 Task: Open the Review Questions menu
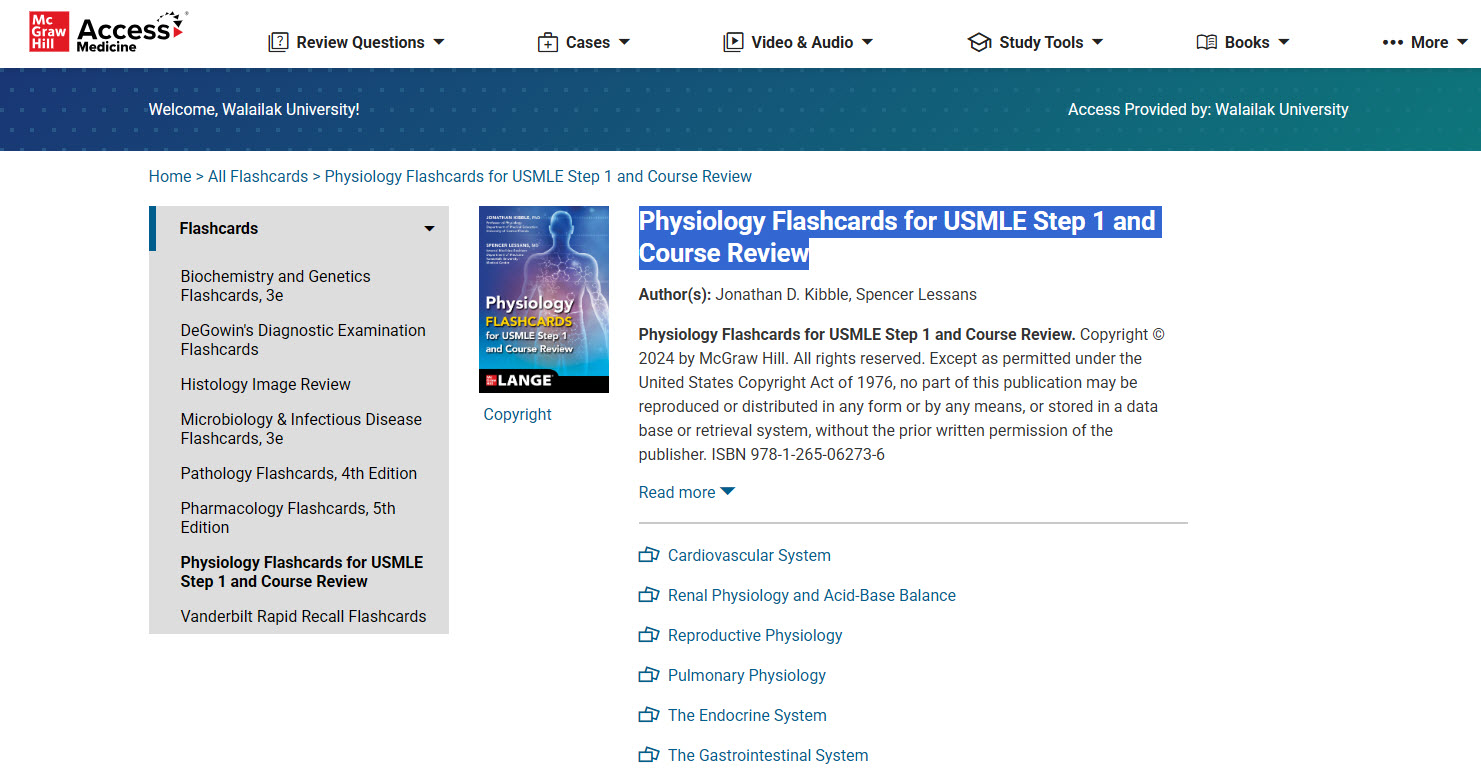coord(356,42)
